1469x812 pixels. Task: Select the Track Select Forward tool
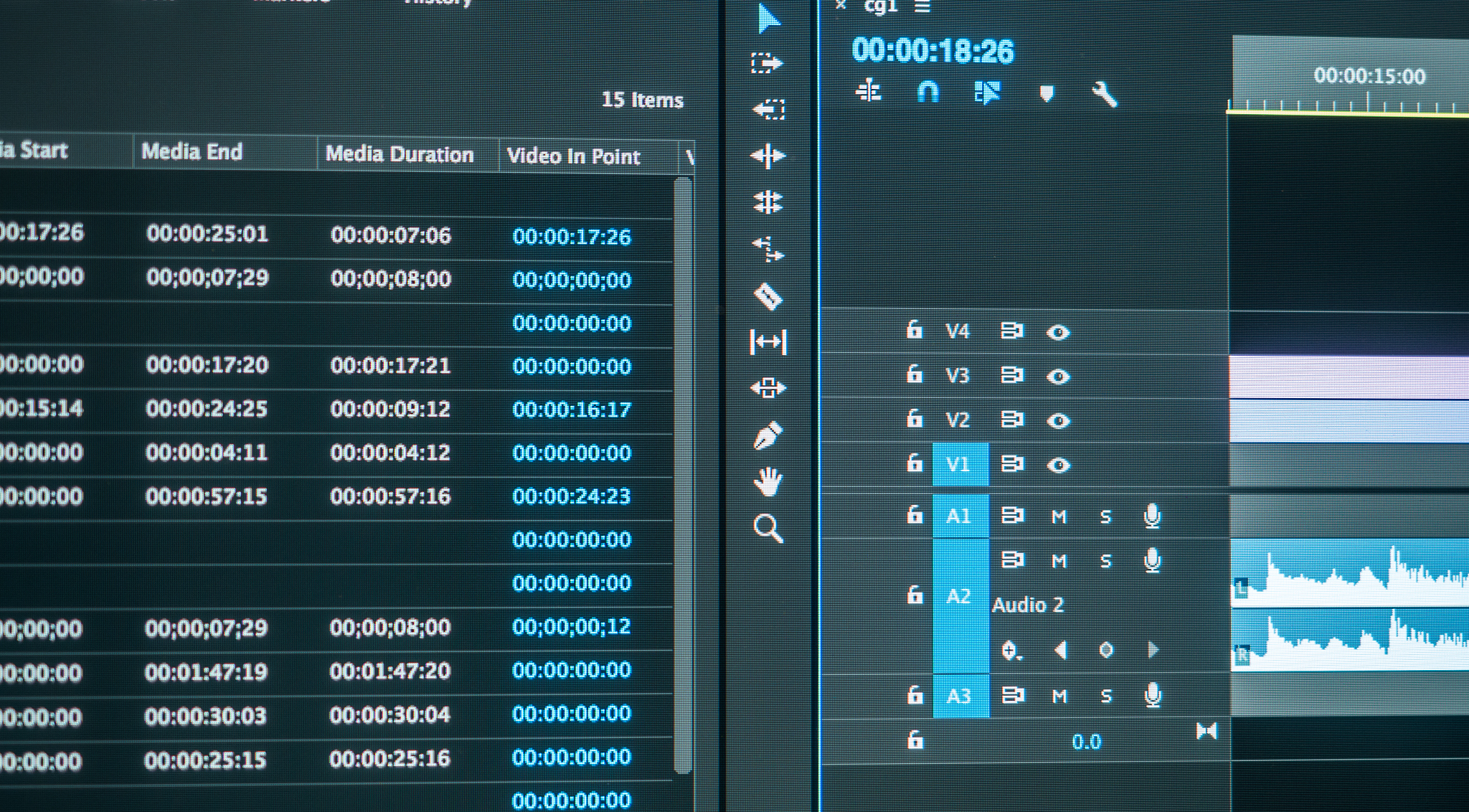(x=767, y=63)
